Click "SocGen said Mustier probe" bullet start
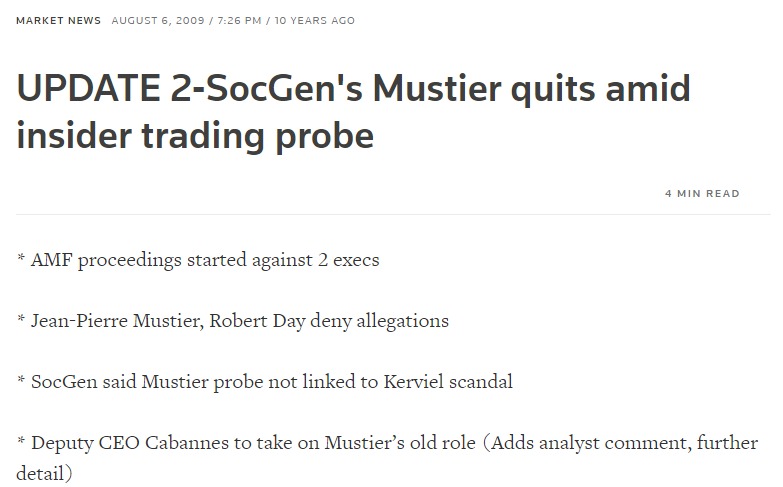The image size is (783, 487). [142, 381]
